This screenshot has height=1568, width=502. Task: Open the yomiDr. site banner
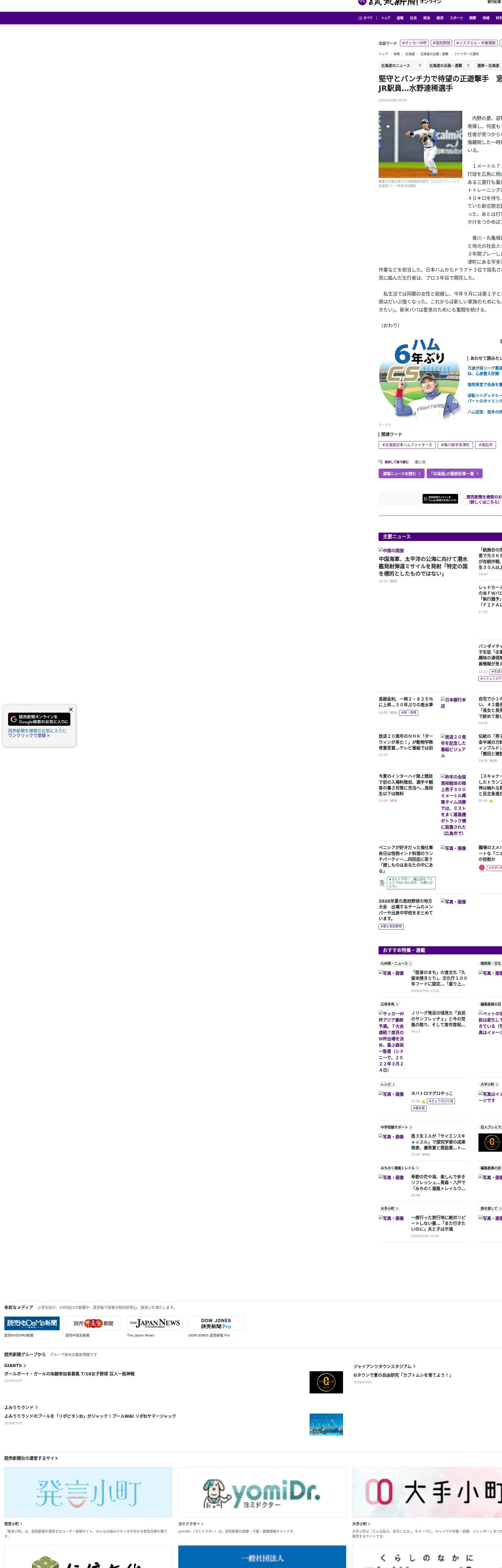tap(262, 1492)
